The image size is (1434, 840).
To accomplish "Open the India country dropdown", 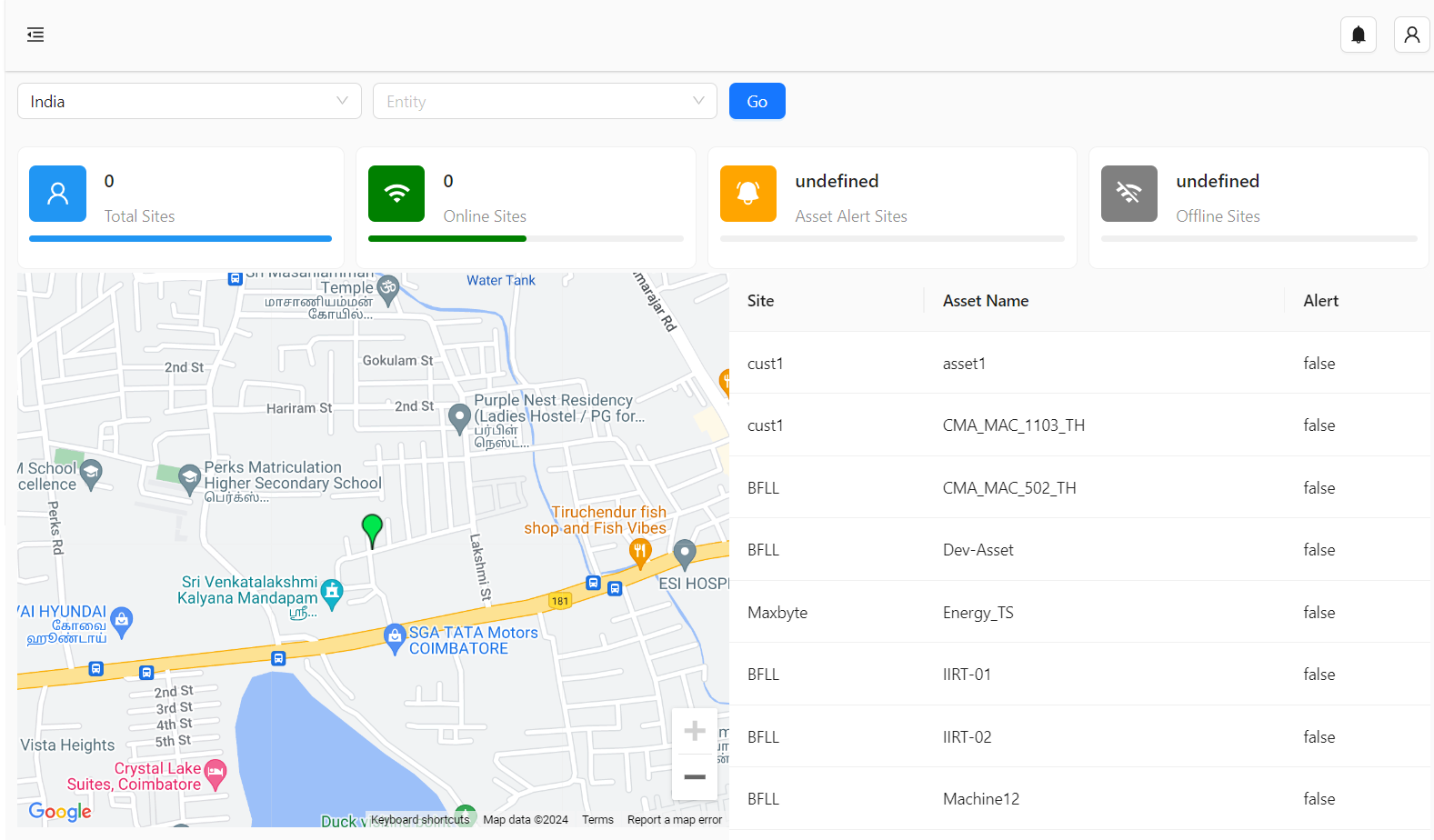I will (189, 102).
